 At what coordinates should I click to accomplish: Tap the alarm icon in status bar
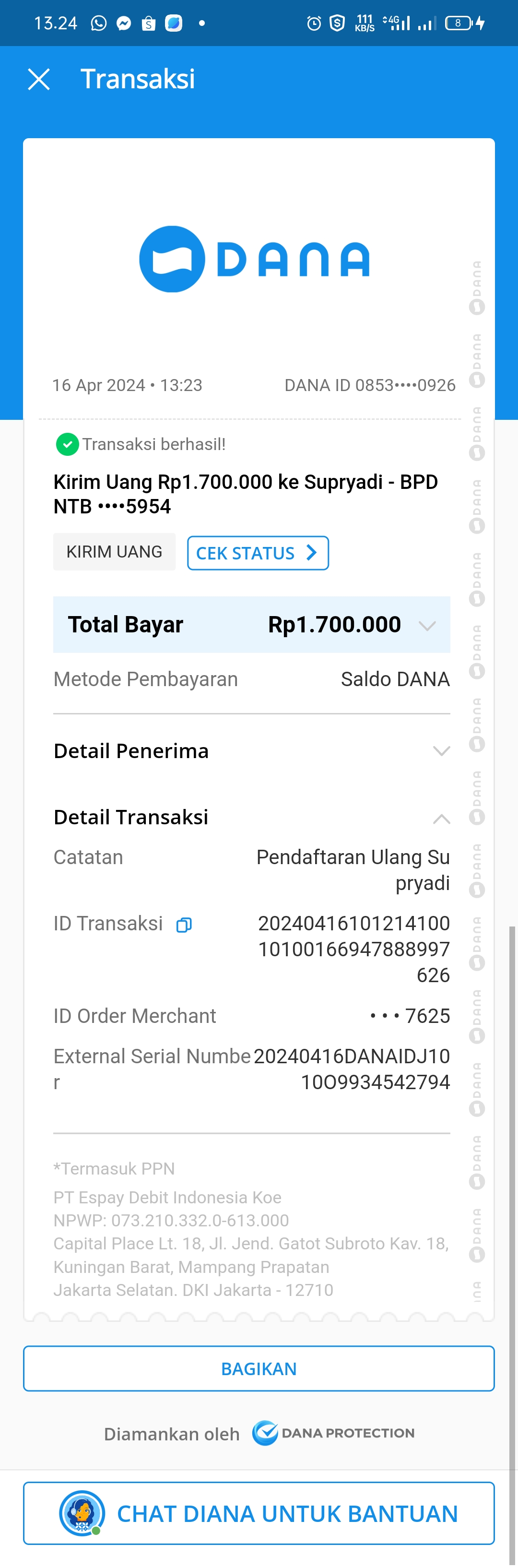coord(314,23)
